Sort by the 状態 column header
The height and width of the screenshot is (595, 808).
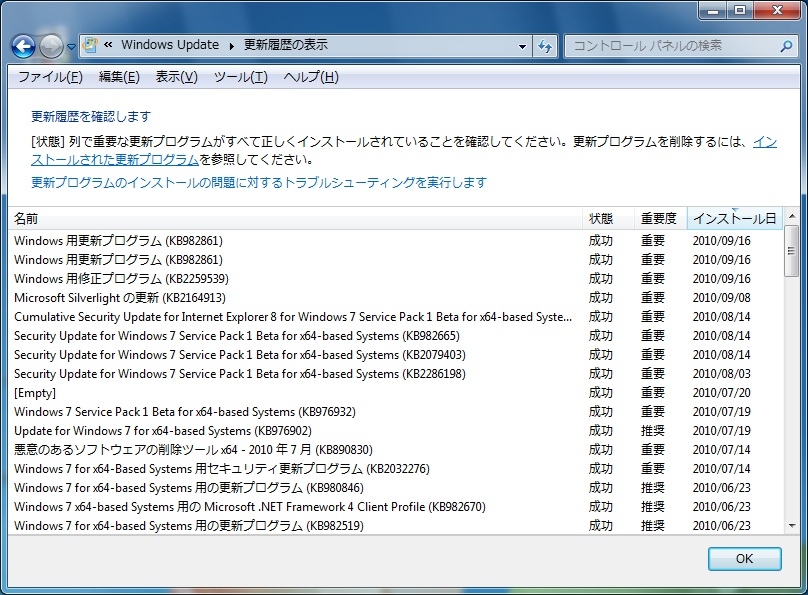coord(608,218)
